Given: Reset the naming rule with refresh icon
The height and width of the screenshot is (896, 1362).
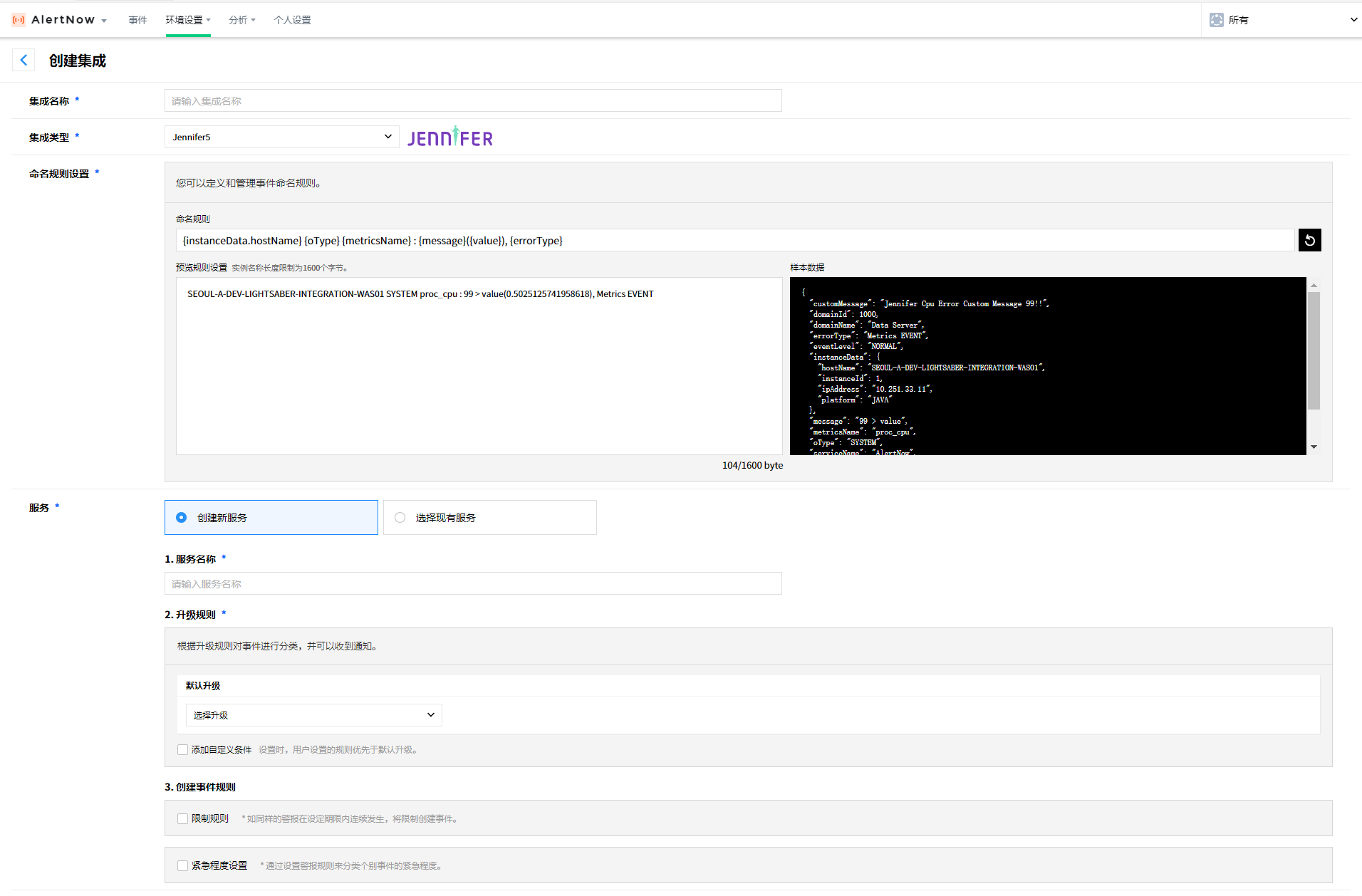Looking at the screenshot, I should click(x=1309, y=241).
